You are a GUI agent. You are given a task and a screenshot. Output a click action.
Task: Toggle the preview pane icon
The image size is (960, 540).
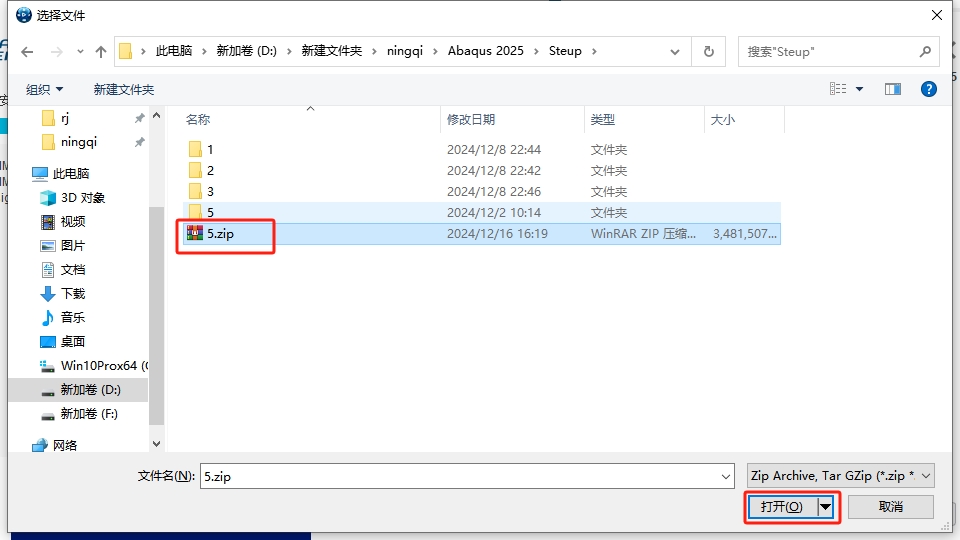click(x=893, y=89)
